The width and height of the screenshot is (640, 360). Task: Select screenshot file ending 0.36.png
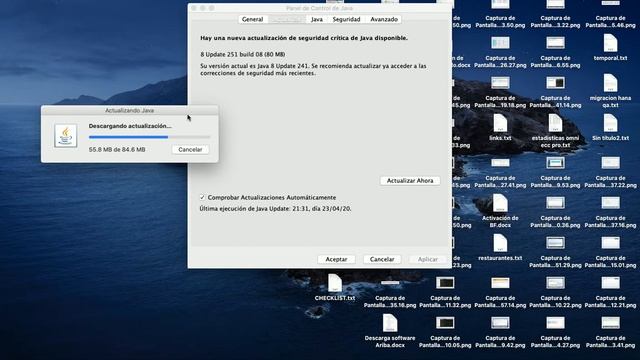555,203
